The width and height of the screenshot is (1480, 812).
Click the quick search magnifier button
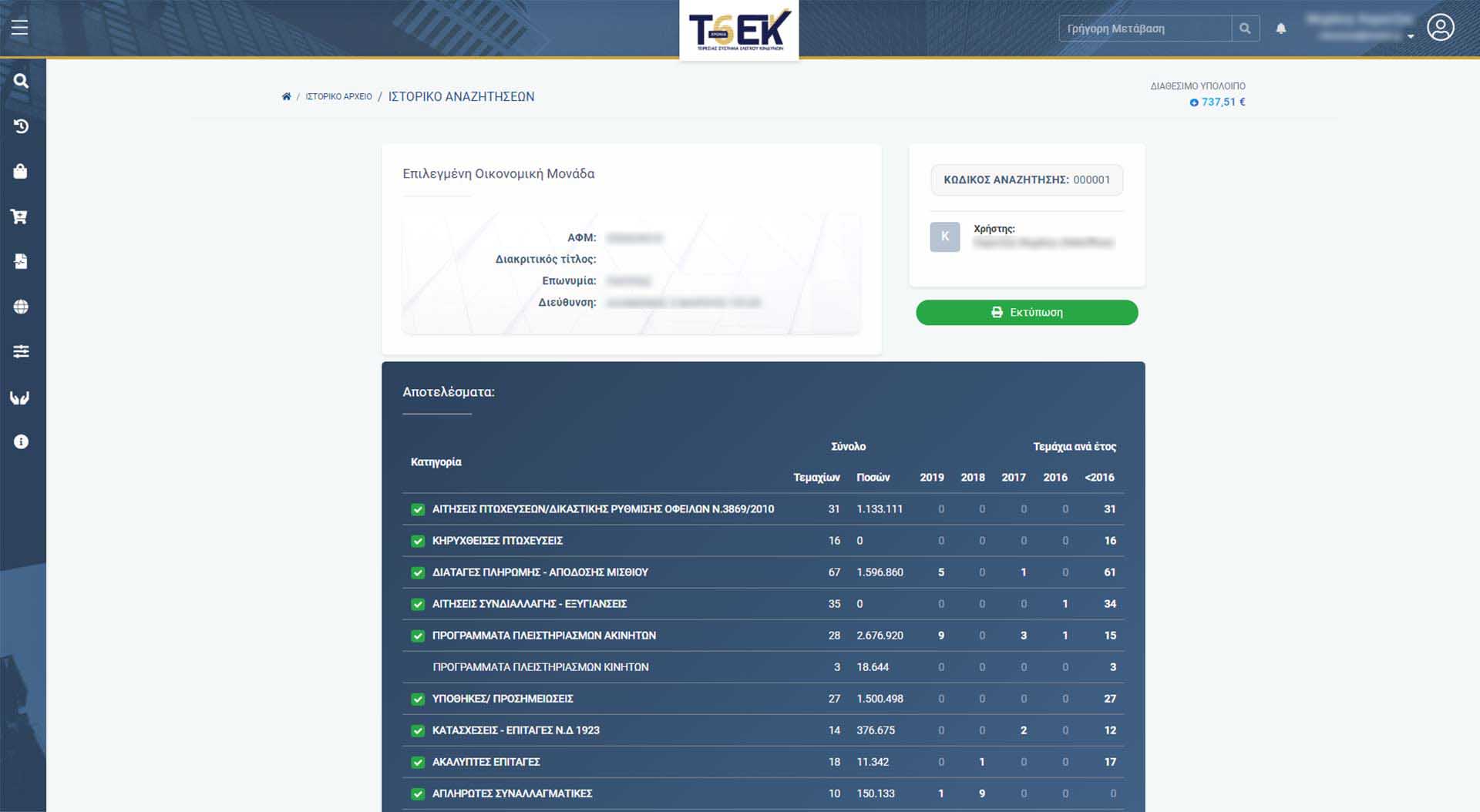coord(1245,29)
